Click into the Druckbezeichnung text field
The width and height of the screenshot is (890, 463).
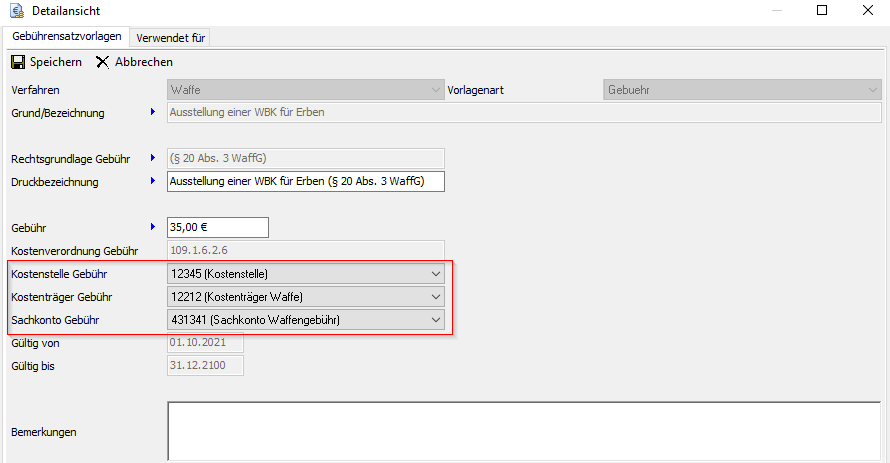pyautogui.click(x=305, y=181)
